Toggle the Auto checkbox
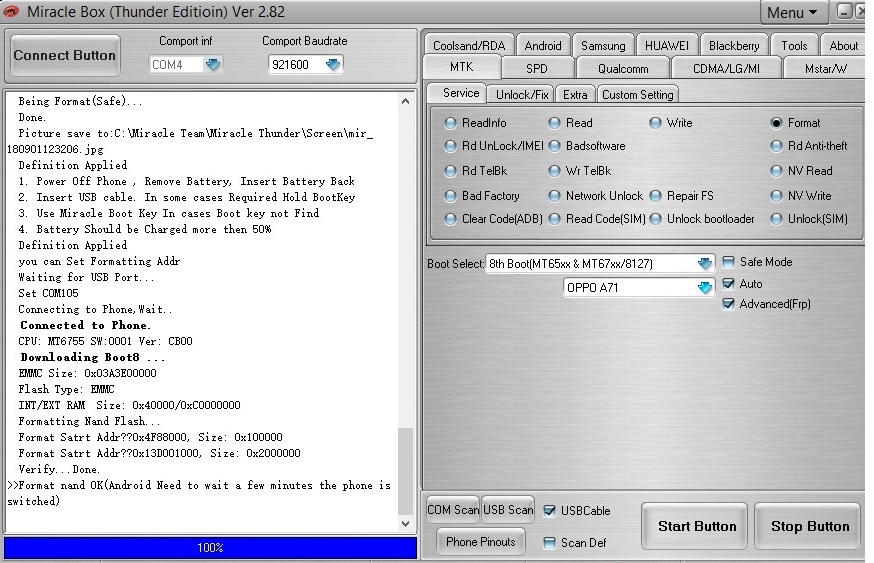Image resolution: width=874 pixels, height=563 pixels. click(x=728, y=284)
